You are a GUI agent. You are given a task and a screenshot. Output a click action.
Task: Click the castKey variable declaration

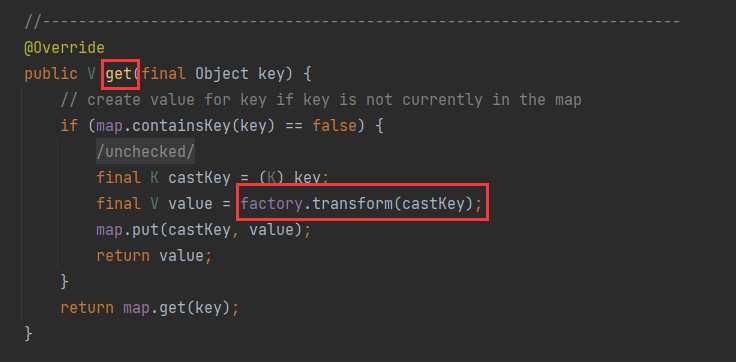[199, 178]
